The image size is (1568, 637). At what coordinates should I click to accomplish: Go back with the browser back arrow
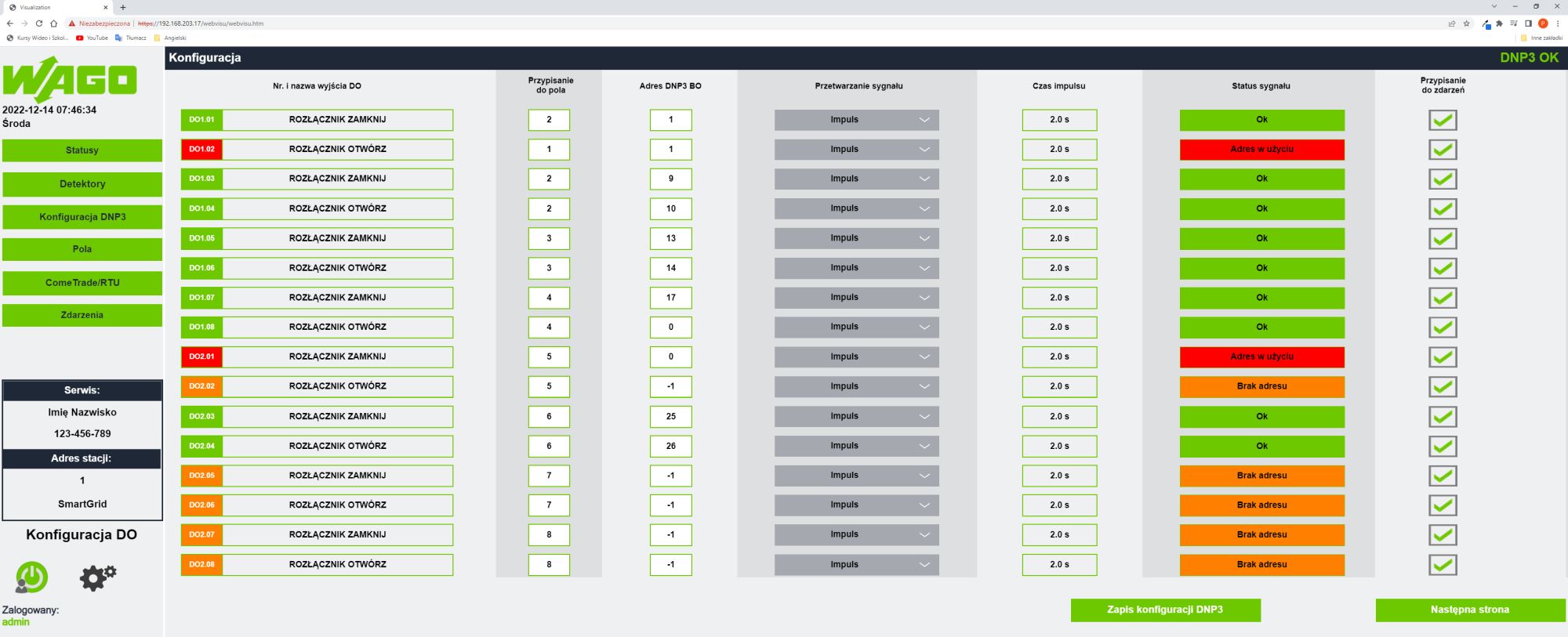point(9,24)
